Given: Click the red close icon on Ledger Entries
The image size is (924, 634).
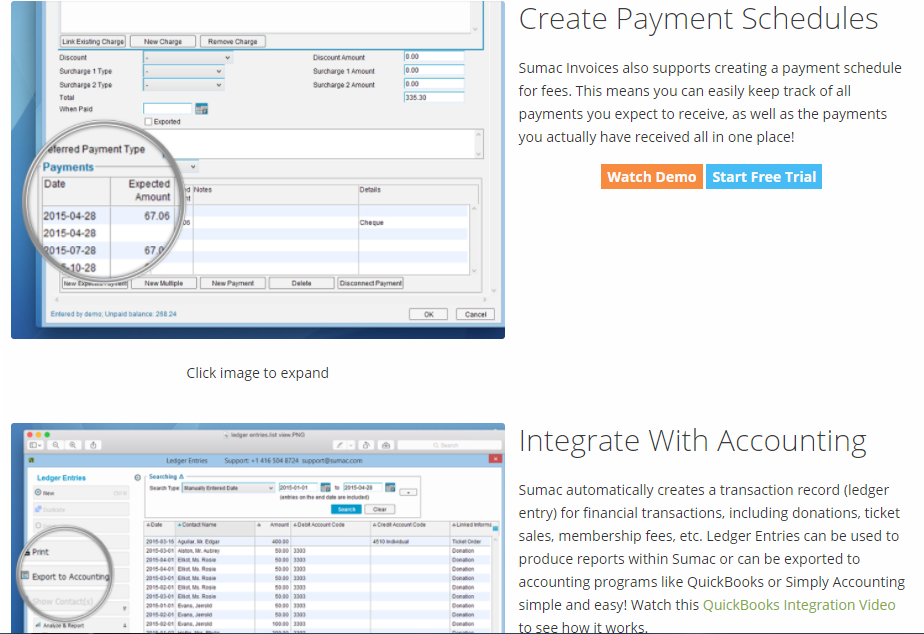Looking at the screenshot, I should tap(496, 459).
